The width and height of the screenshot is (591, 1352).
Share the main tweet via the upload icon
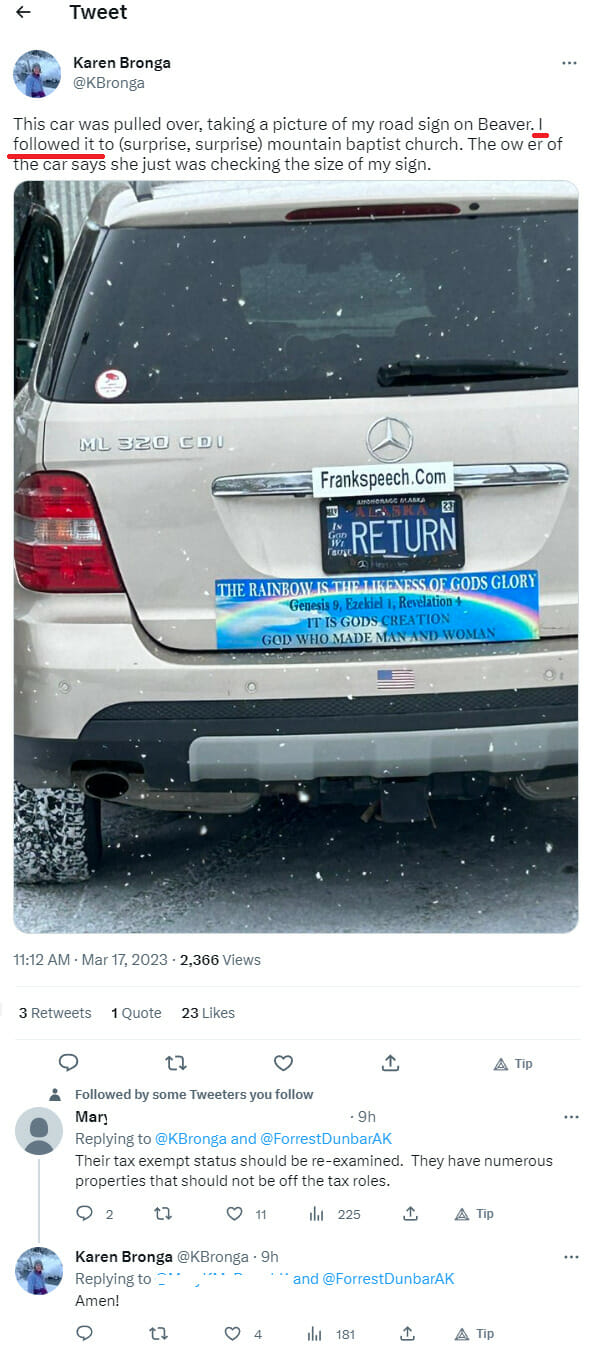[391, 1062]
